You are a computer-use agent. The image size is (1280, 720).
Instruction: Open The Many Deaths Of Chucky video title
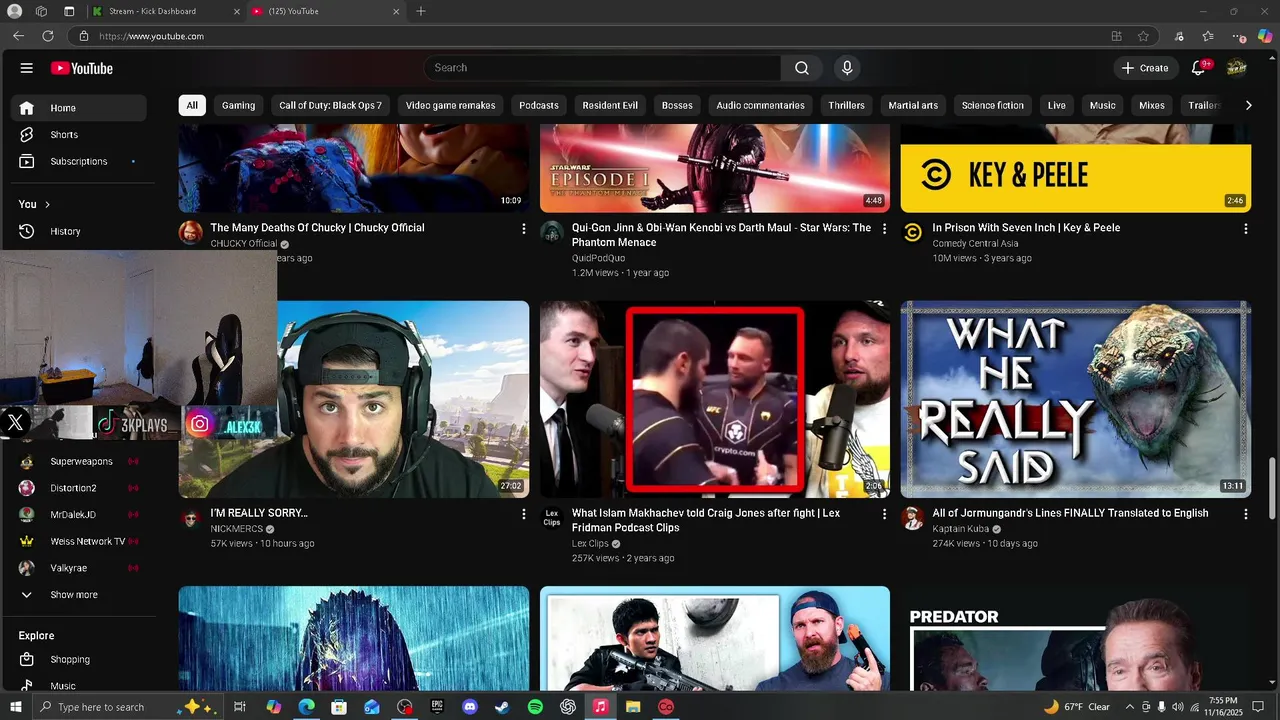click(317, 228)
